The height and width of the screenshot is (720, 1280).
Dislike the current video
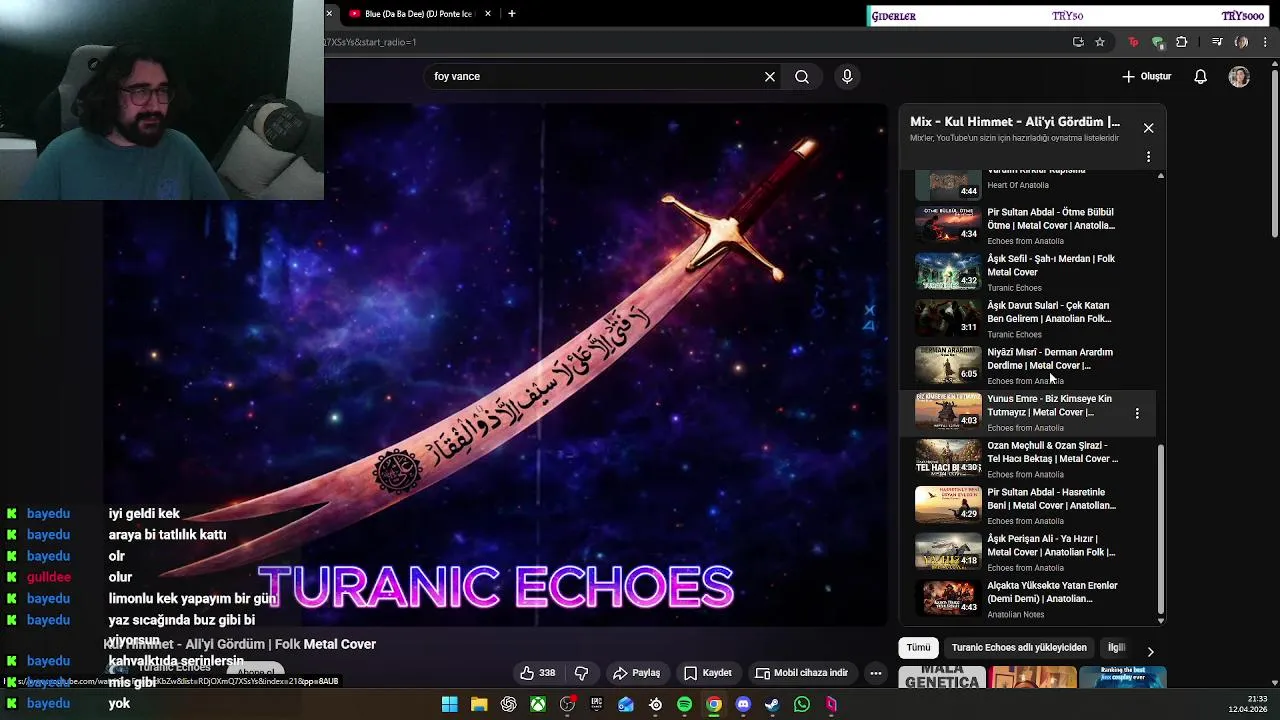pos(581,673)
